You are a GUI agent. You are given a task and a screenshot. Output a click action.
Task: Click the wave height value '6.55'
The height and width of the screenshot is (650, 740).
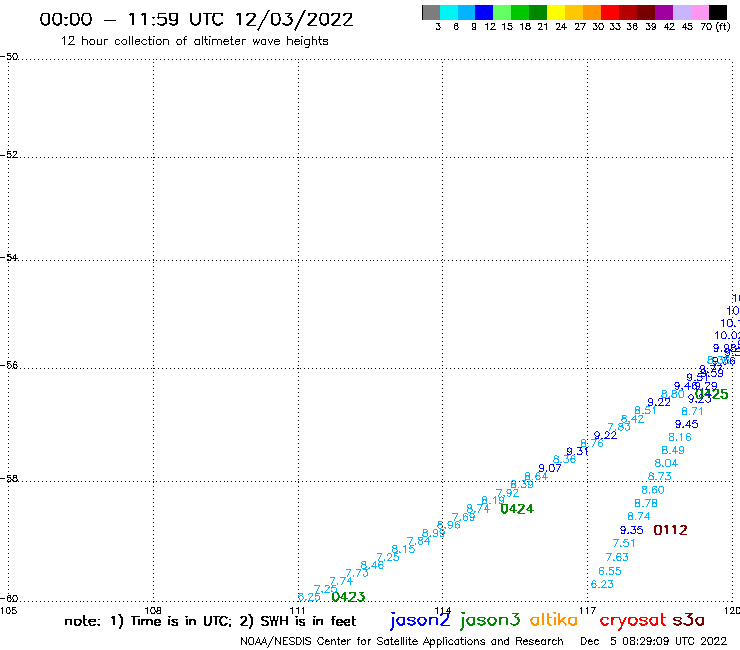(610, 571)
